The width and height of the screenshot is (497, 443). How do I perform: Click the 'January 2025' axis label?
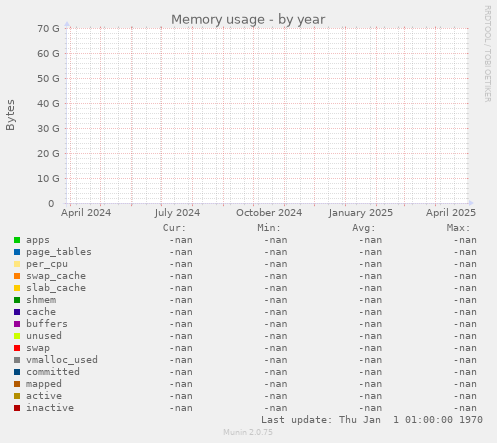tap(361, 213)
